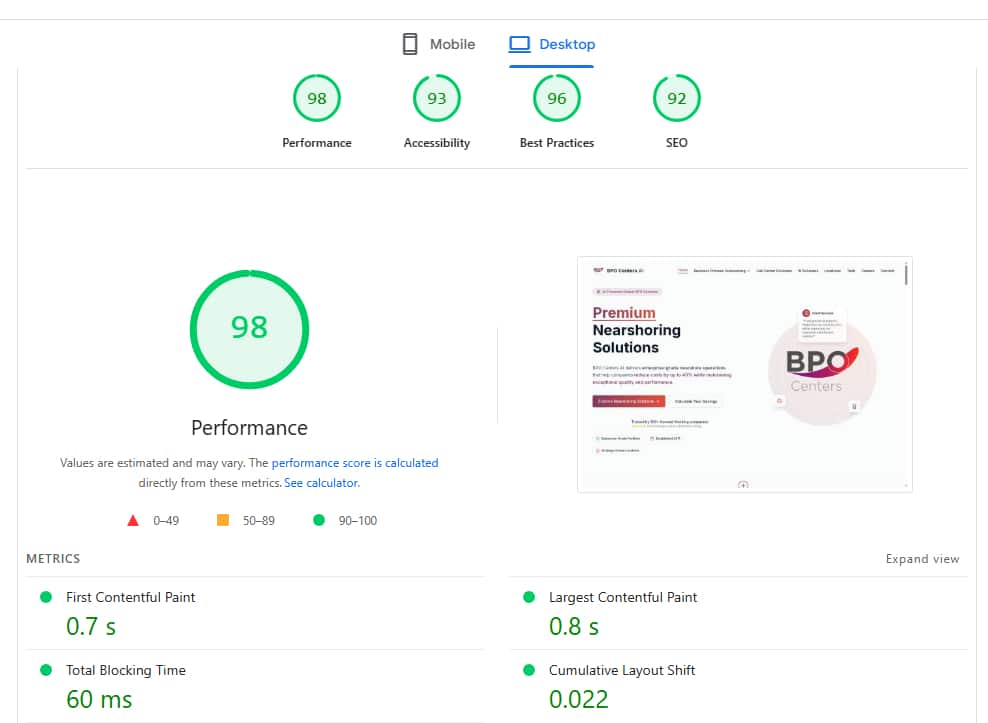
Task: Click the large Performance 98 circle
Action: click(x=249, y=328)
